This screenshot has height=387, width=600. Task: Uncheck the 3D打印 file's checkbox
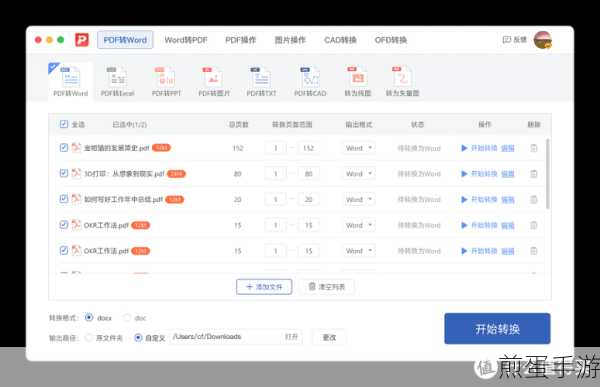[x=64, y=173]
